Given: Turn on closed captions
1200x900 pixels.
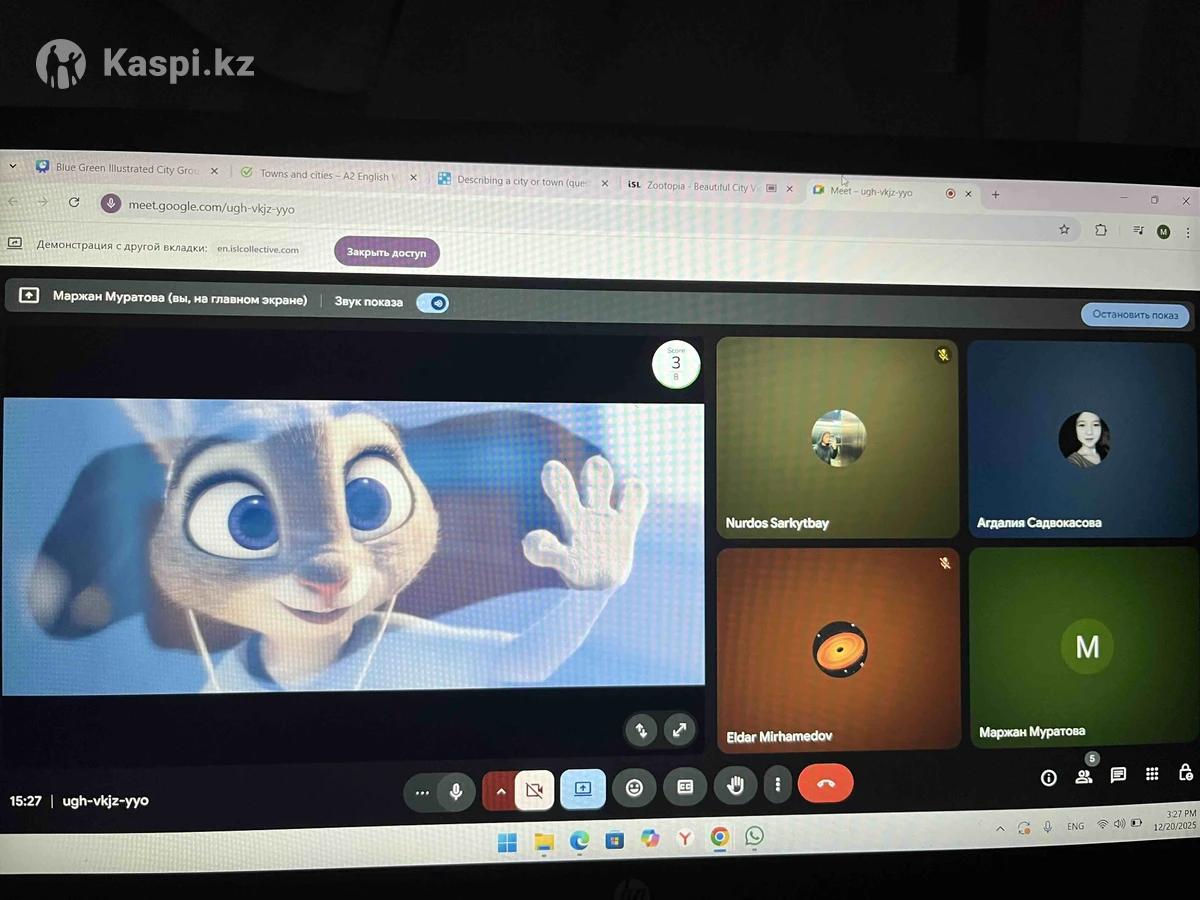Looking at the screenshot, I should (685, 787).
